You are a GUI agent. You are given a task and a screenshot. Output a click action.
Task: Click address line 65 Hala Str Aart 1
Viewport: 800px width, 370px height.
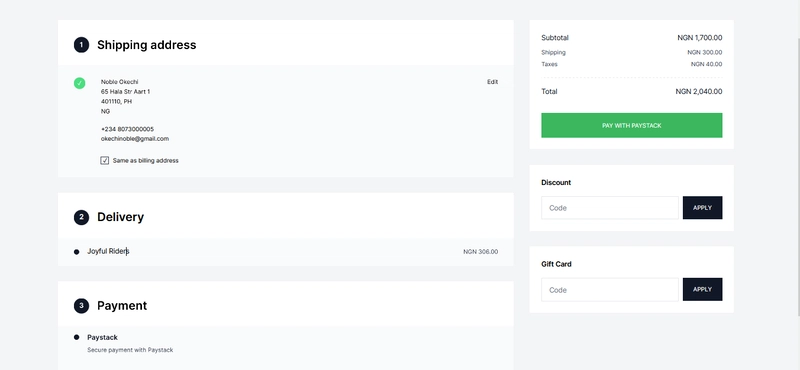126,92
